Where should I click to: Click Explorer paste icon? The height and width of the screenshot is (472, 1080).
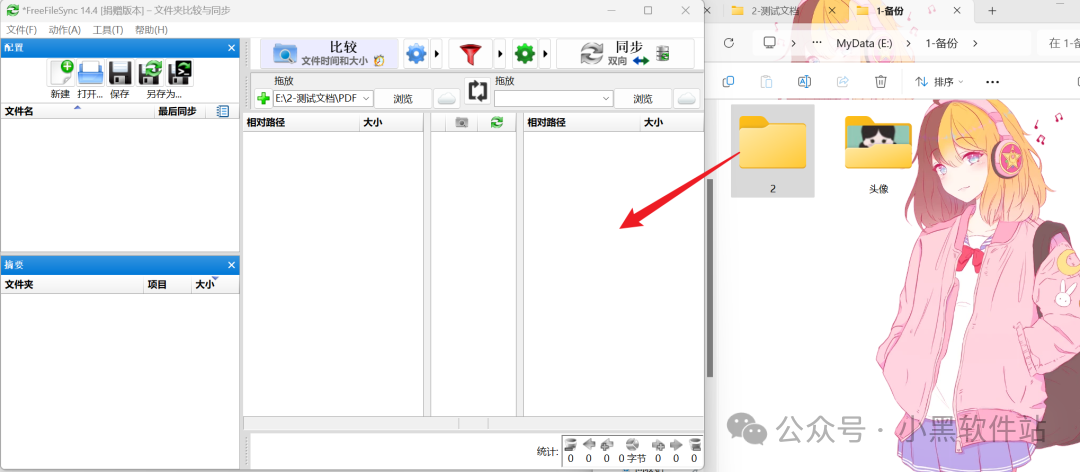pyautogui.click(x=766, y=81)
